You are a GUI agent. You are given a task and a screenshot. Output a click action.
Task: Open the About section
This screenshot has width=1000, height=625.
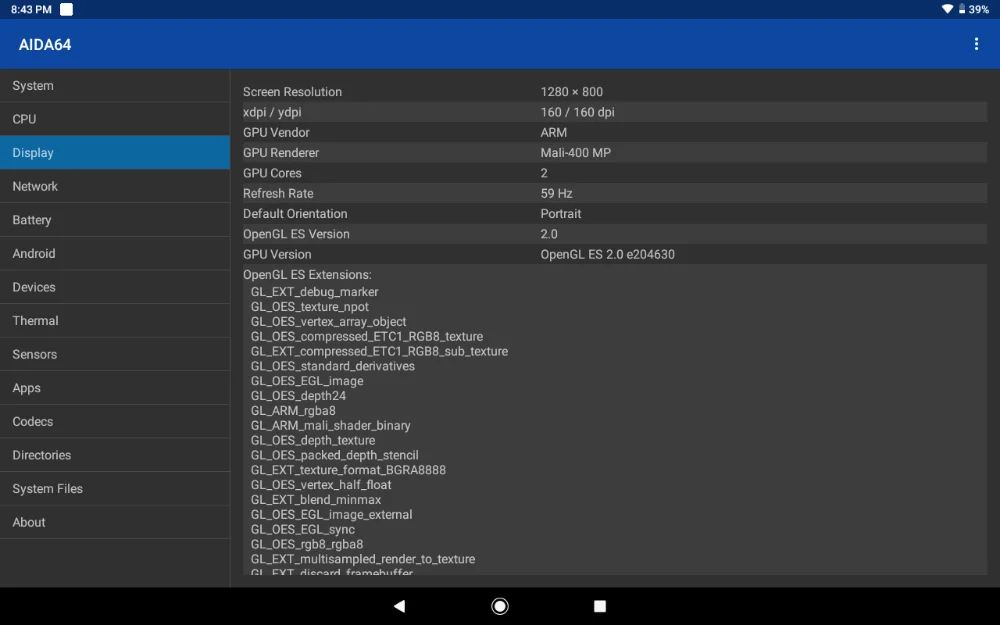point(115,522)
